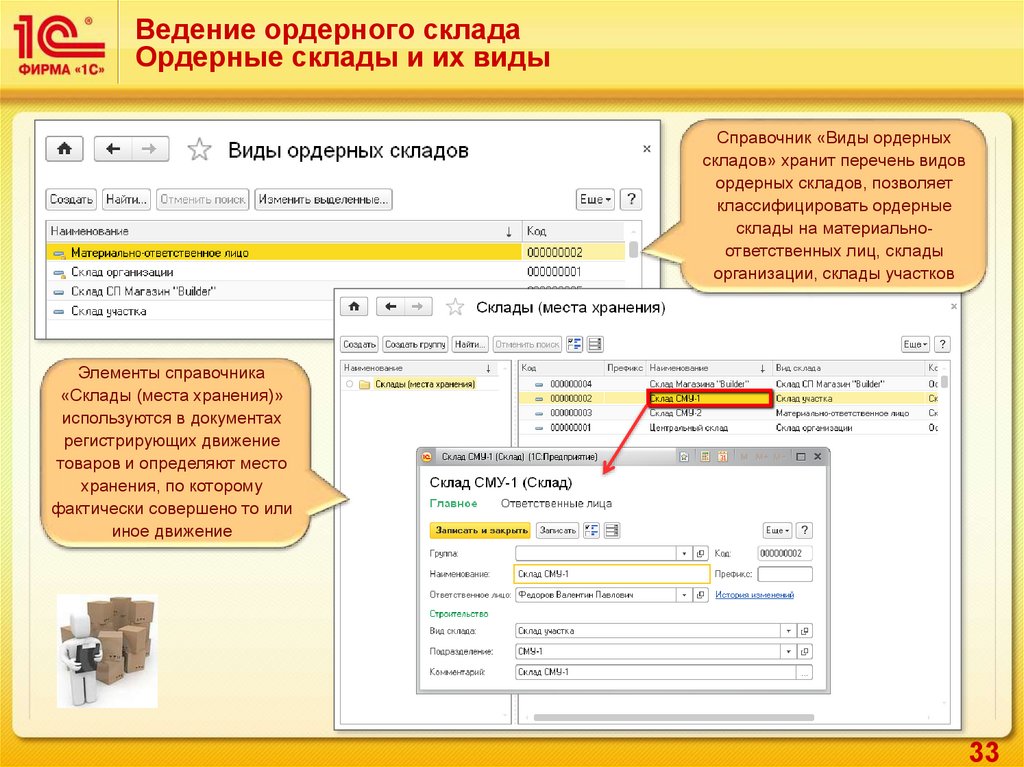This screenshot has height=767, width=1024.
Task: Switch to the Ответственные лица tab
Action: (x=556, y=503)
